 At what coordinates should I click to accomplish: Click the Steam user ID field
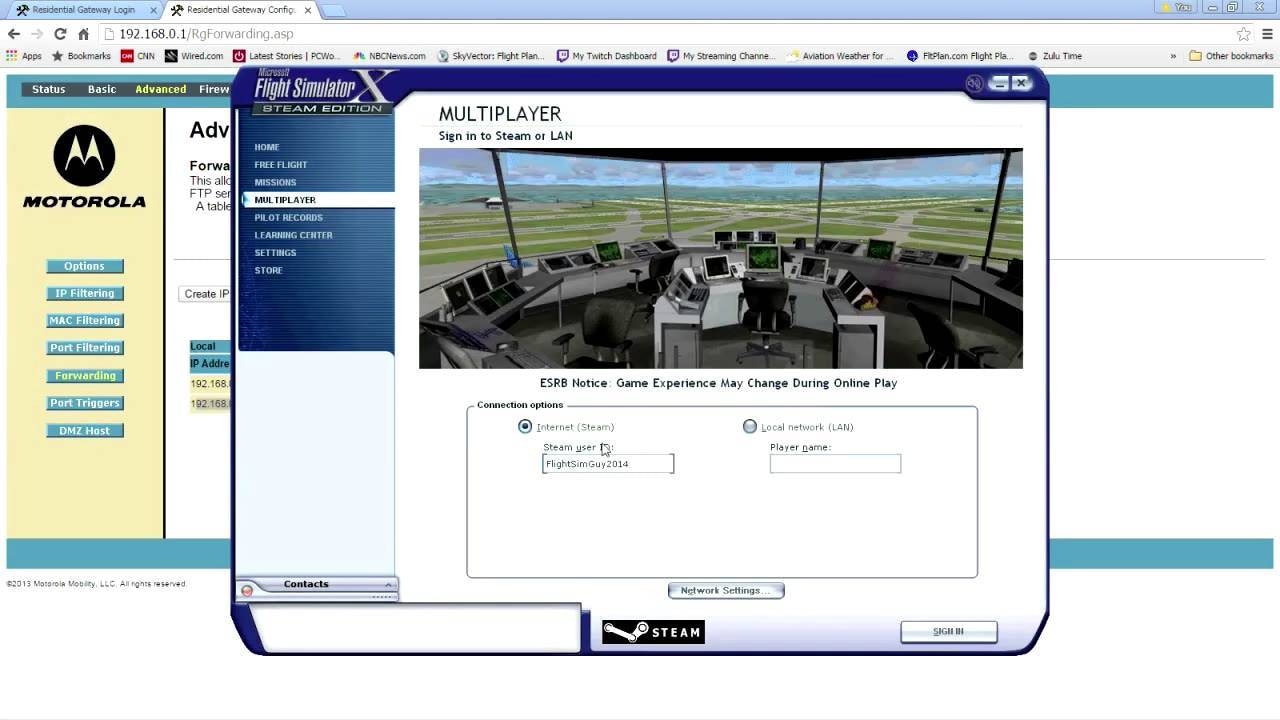(608, 464)
